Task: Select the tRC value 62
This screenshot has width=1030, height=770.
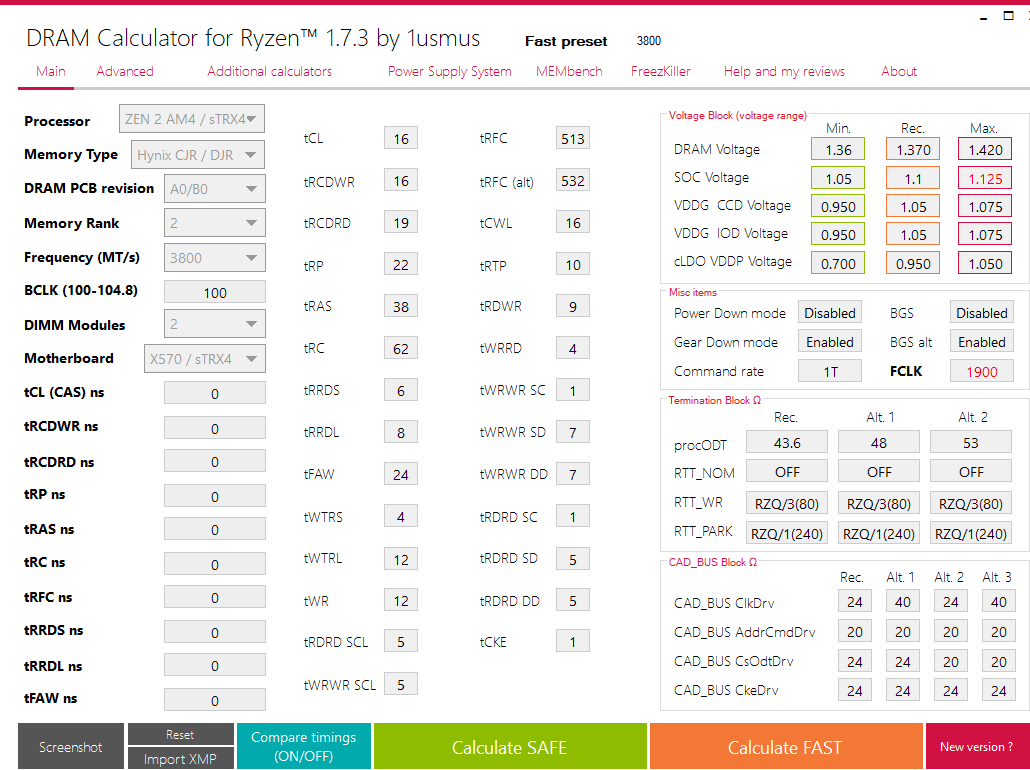Action: tap(401, 348)
